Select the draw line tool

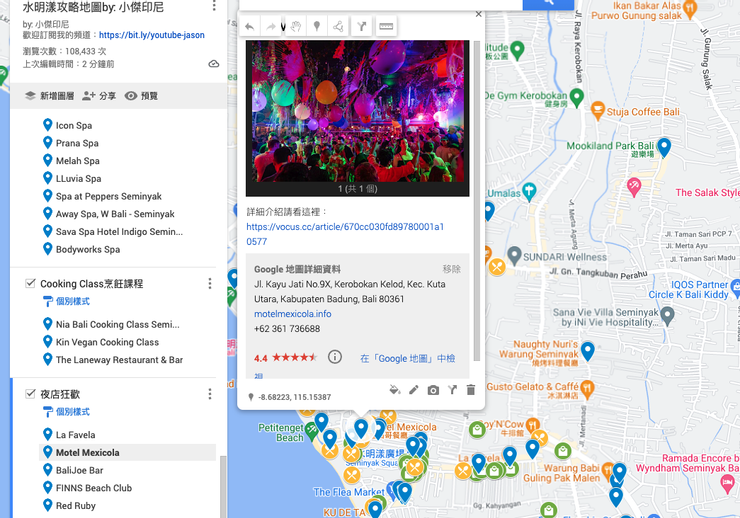(x=339, y=27)
